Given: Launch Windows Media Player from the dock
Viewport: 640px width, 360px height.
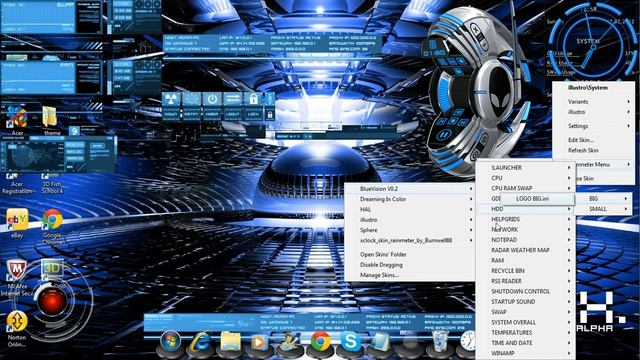Looking at the screenshot, I should point(259,342).
